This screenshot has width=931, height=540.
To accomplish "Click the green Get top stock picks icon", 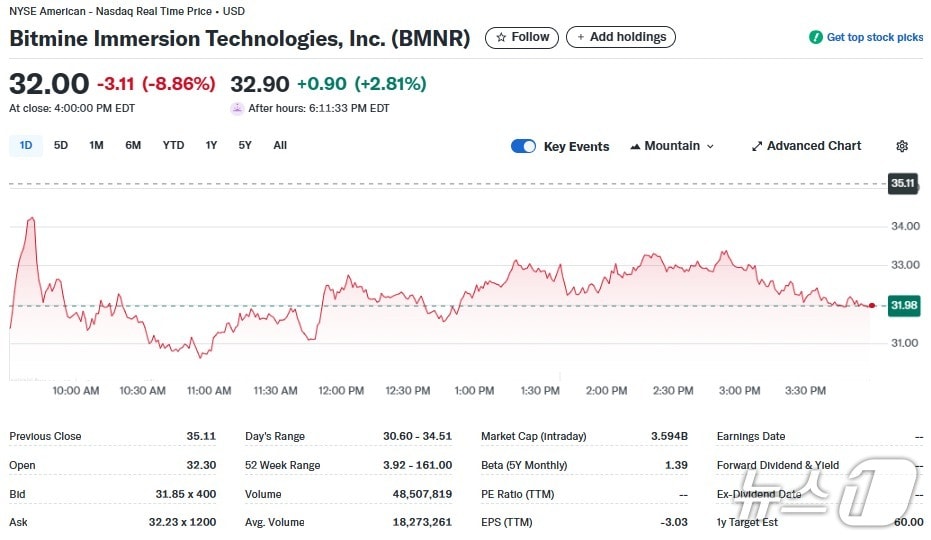I will (x=816, y=37).
